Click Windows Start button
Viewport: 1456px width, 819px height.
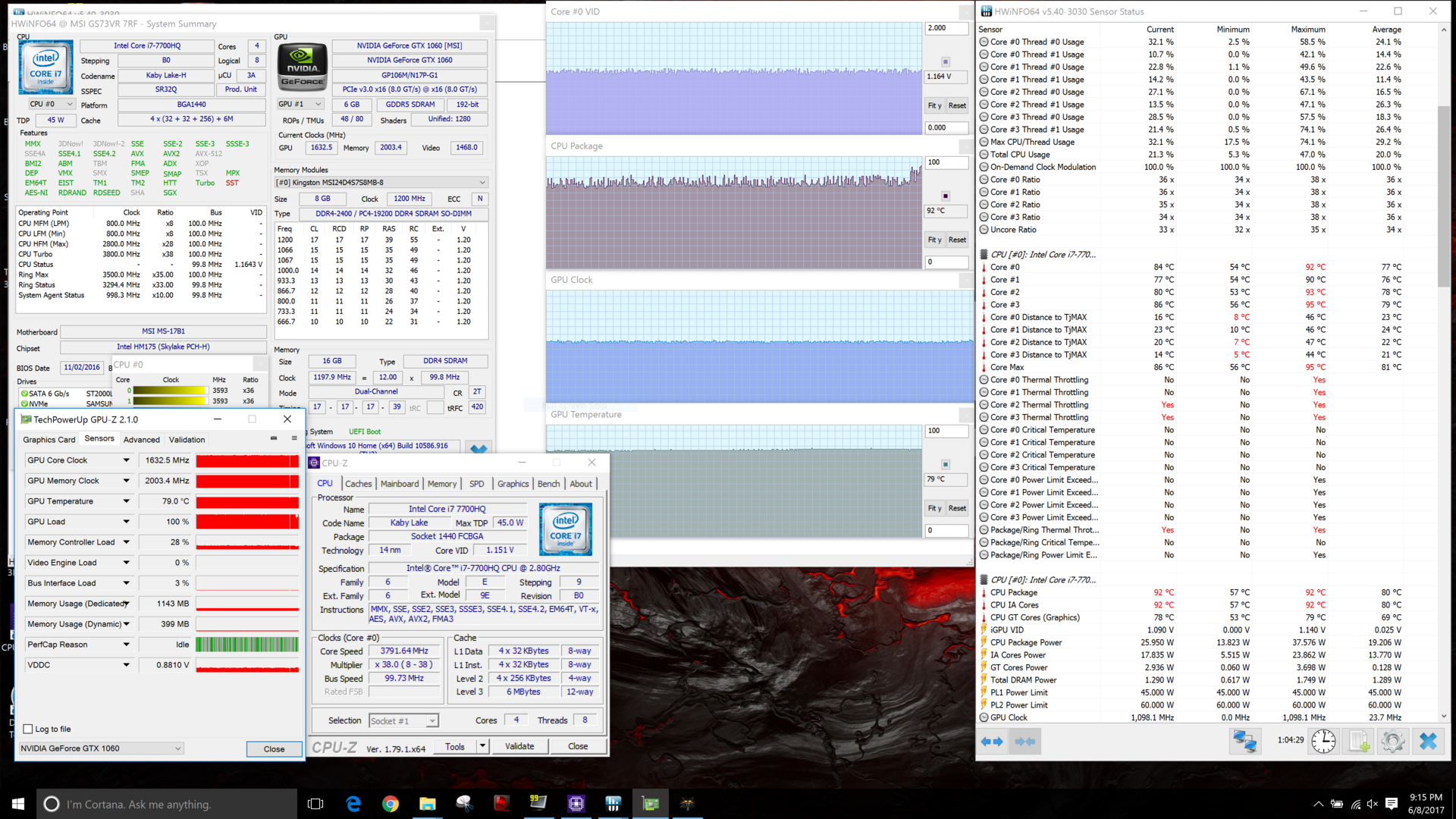tap(18, 804)
